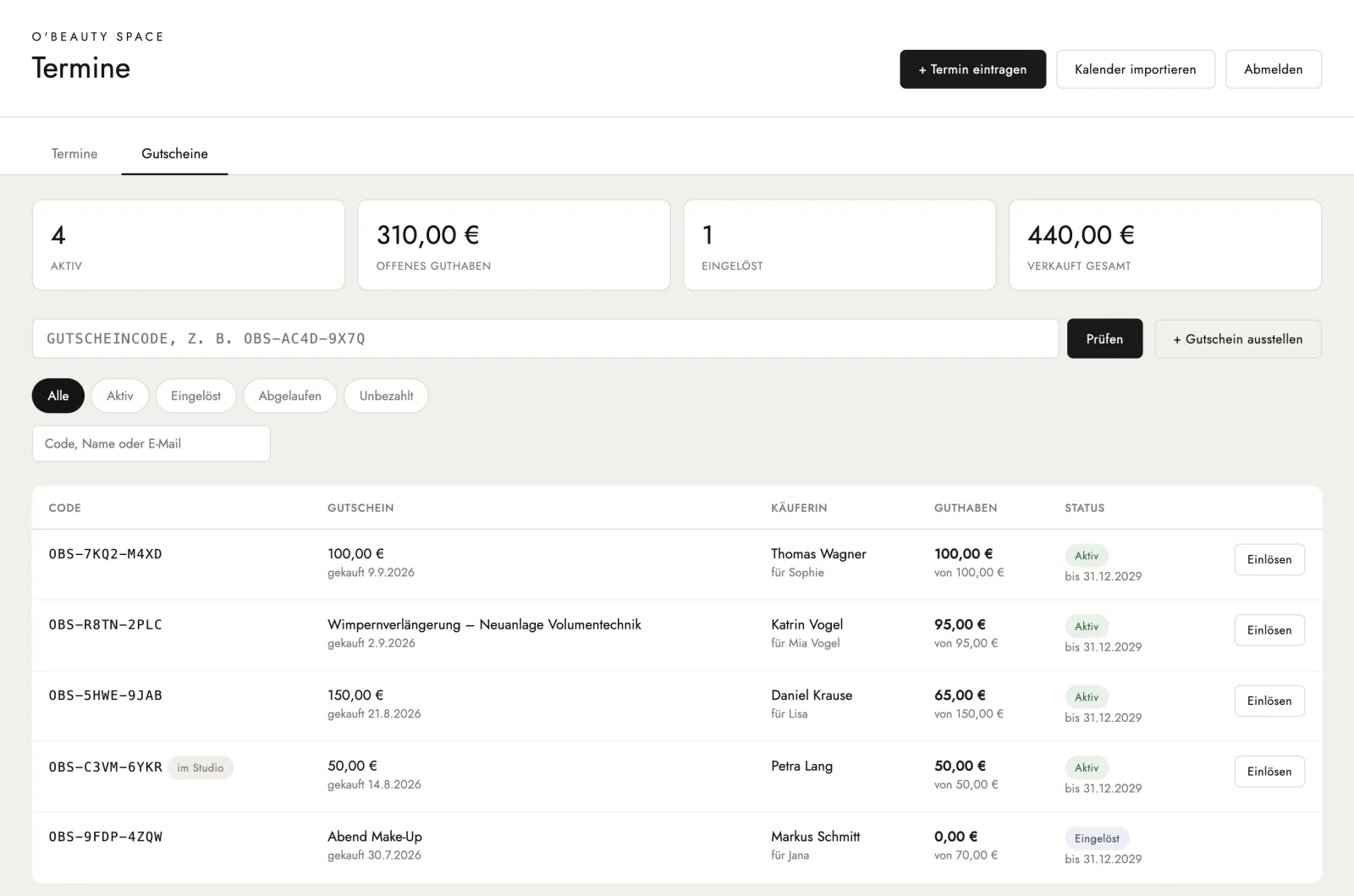This screenshot has width=1354, height=896.
Task: Click 'Aktiv' status badge in Thomas Wagner row
Action: (1087, 556)
